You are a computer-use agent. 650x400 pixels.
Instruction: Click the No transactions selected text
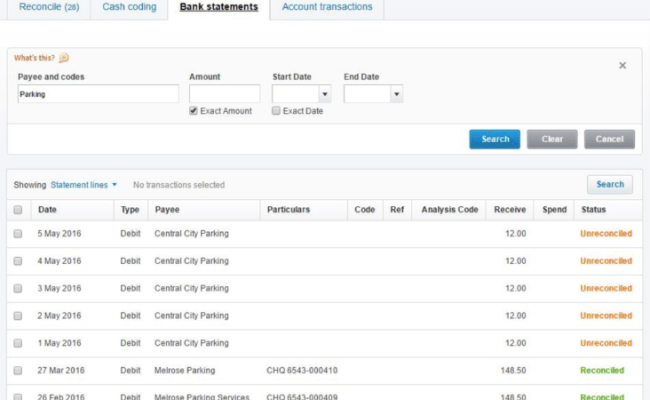(179, 185)
